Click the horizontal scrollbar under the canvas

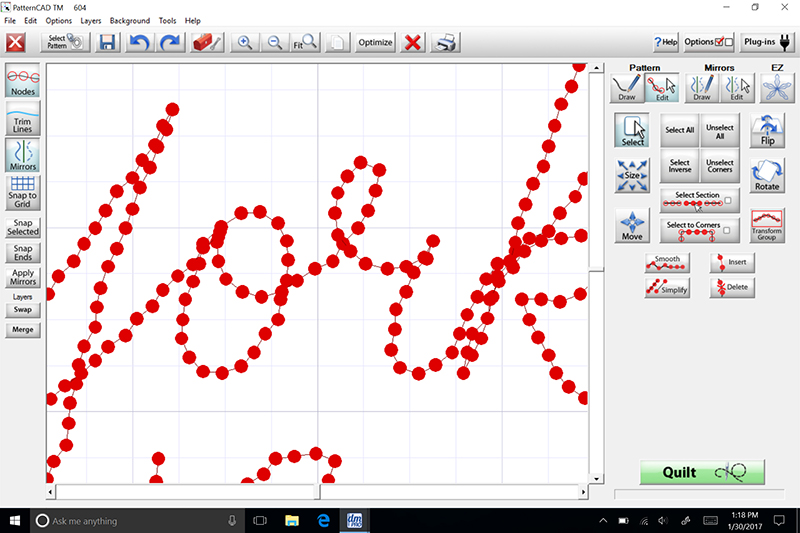(318, 492)
